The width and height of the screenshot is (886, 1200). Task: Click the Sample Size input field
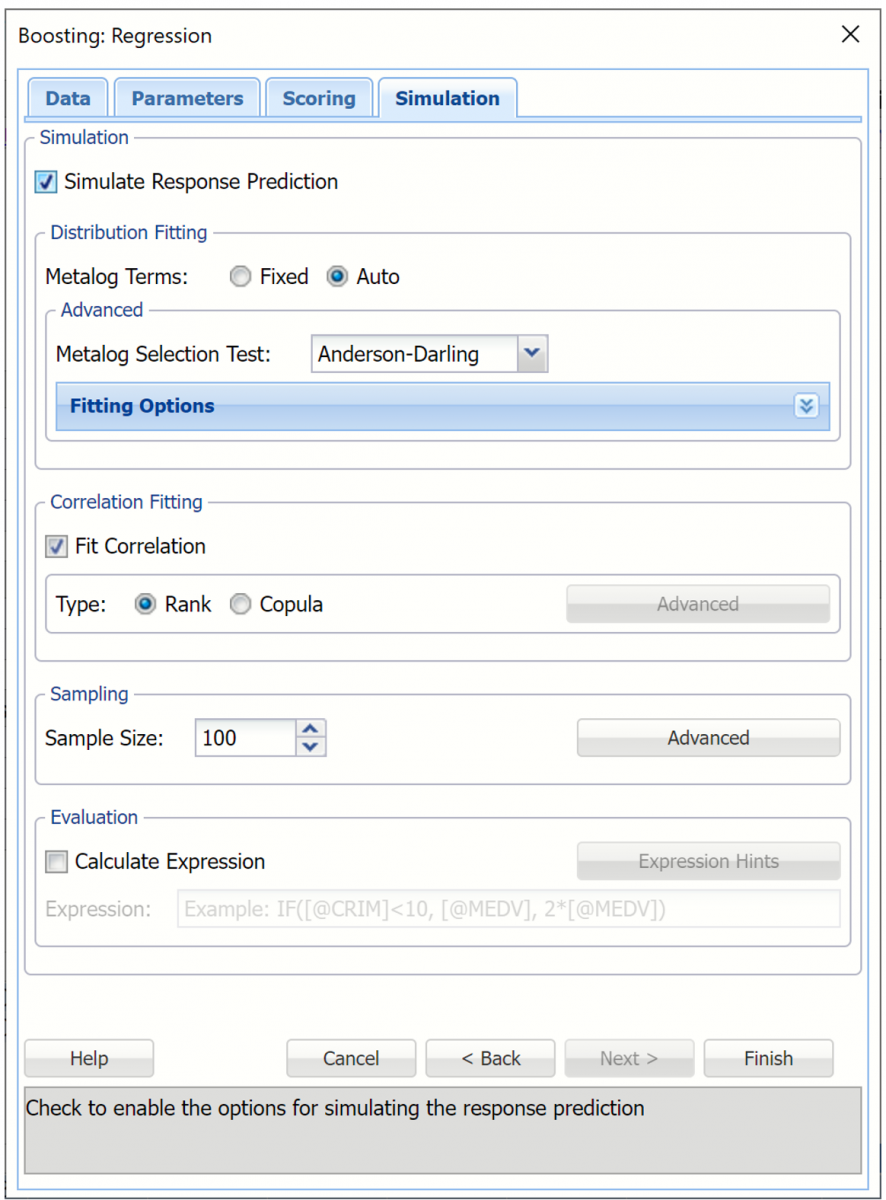pyautogui.click(x=245, y=738)
